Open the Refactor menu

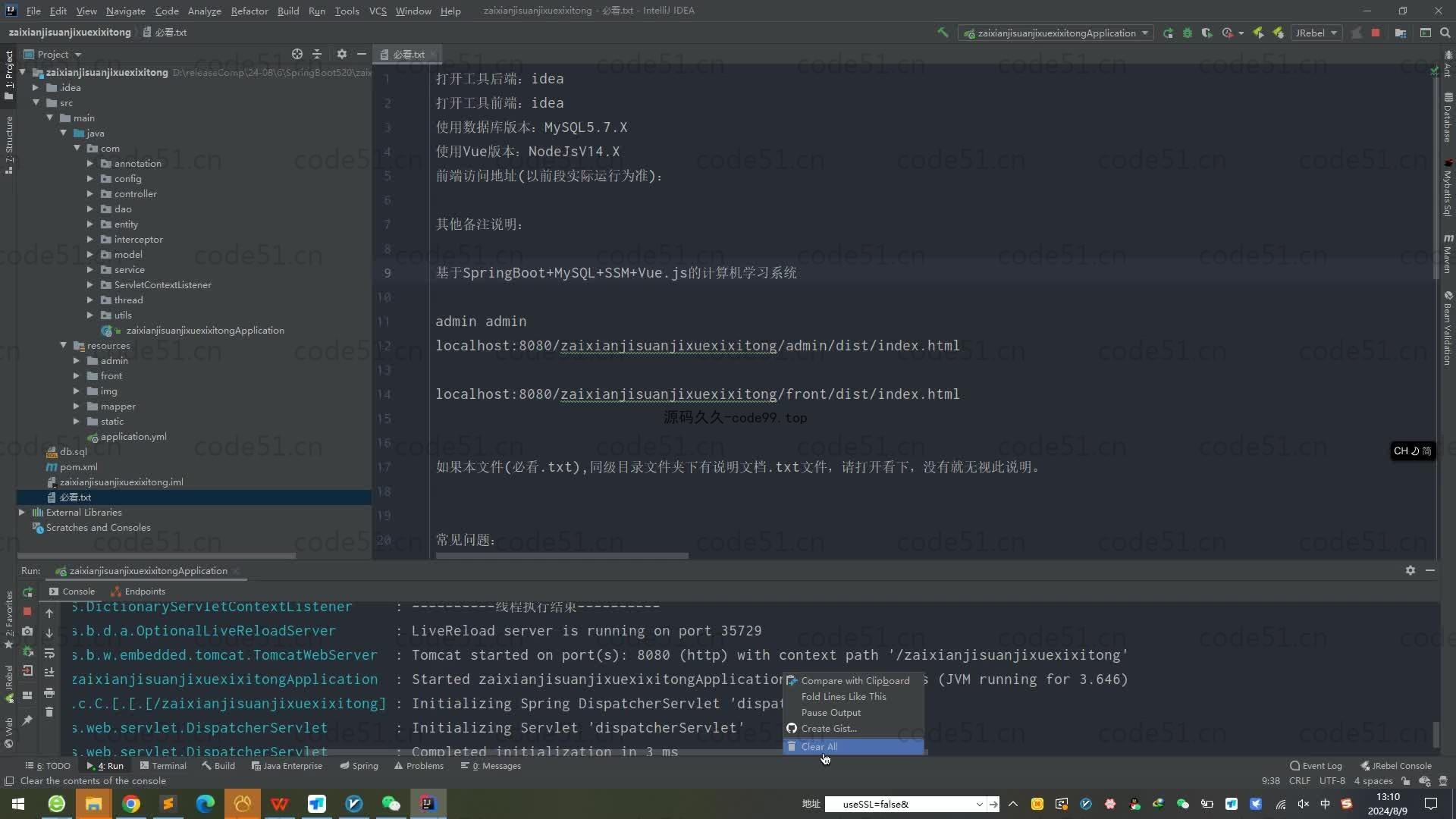[249, 11]
